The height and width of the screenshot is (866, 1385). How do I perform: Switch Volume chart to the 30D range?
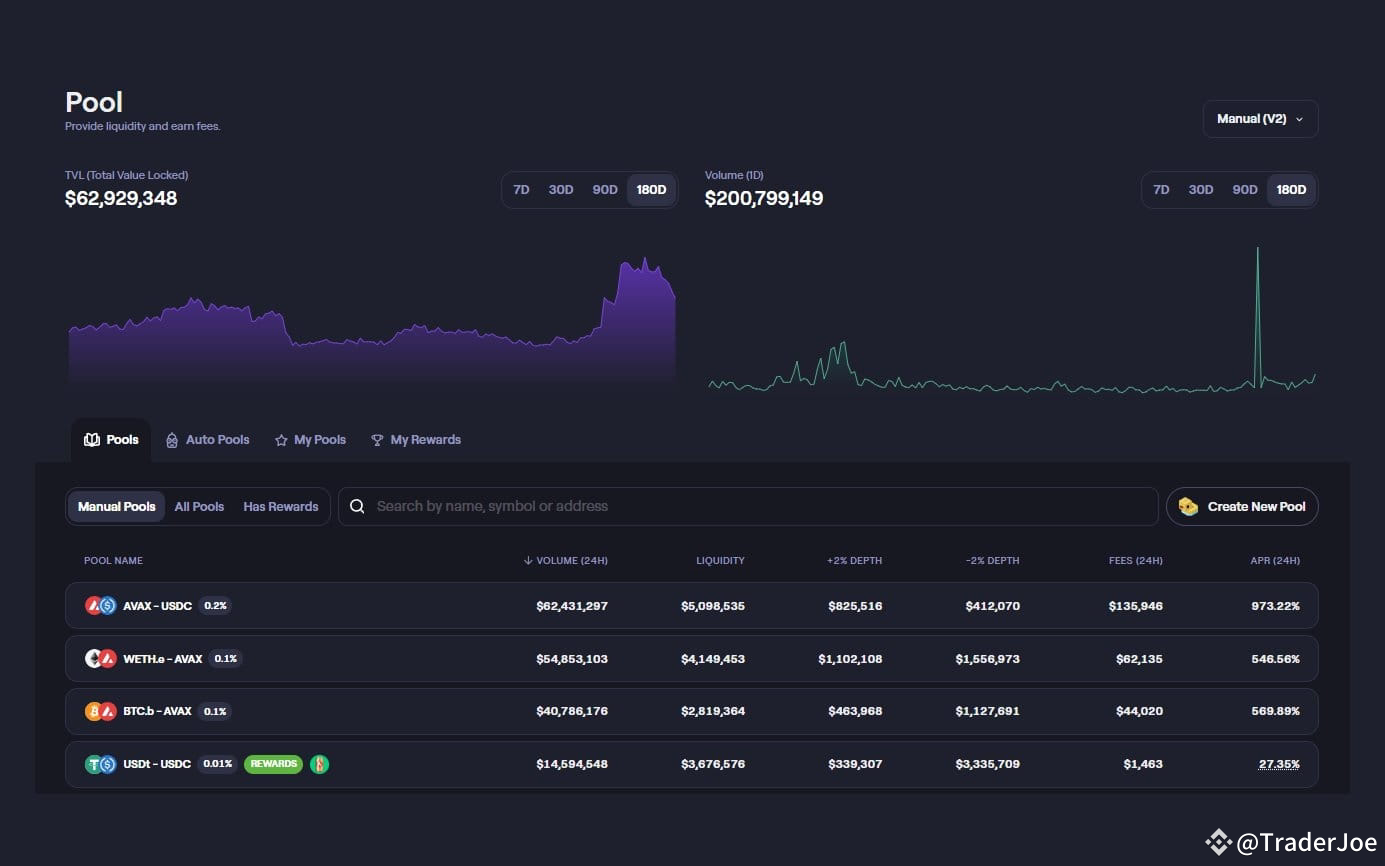[1200, 189]
